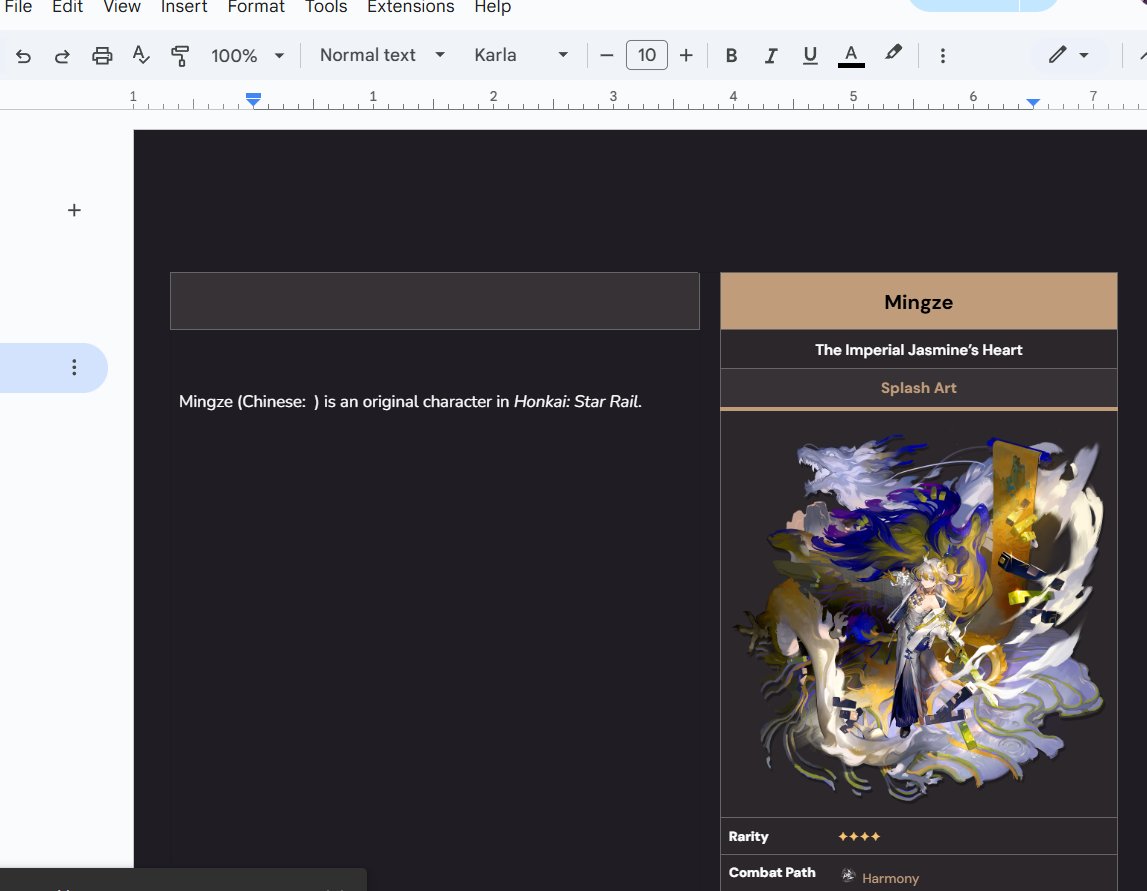Decrease font size with minus button
The height and width of the screenshot is (891, 1147).
tap(606, 56)
